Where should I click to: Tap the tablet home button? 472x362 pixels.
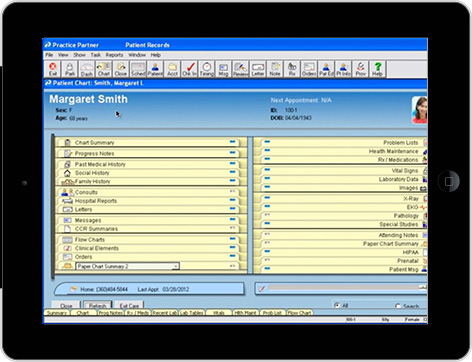pos(449,181)
